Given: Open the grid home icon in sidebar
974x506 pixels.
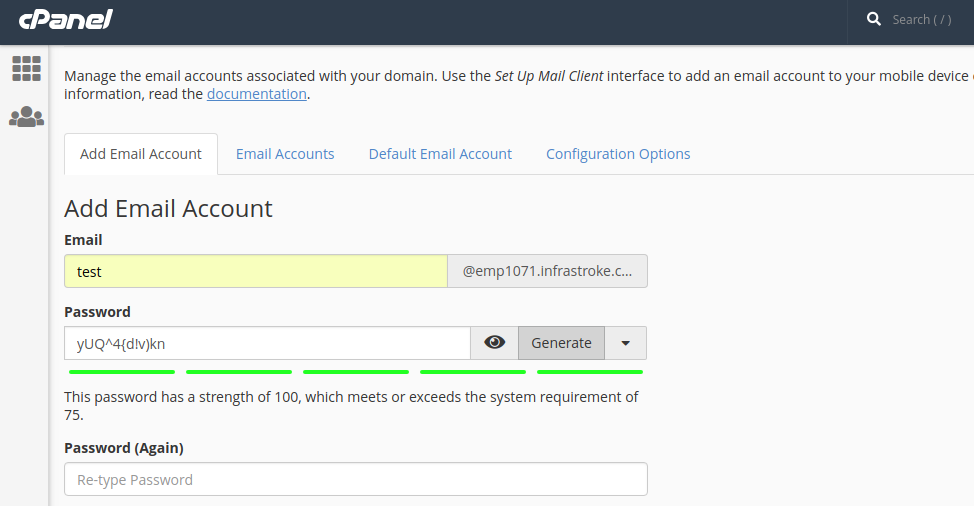Looking at the screenshot, I should click(x=26, y=68).
